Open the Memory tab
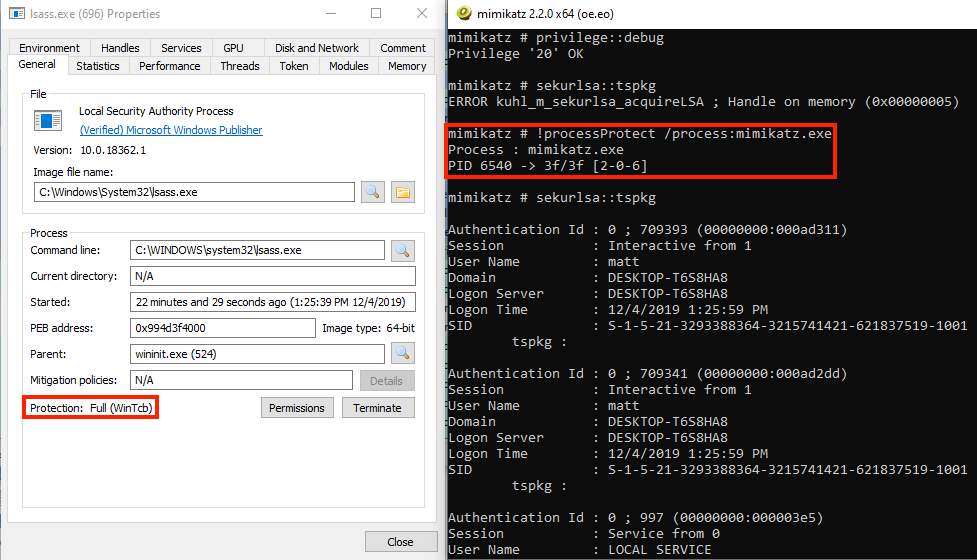Image resolution: width=977 pixels, height=560 pixels. click(x=407, y=66)
